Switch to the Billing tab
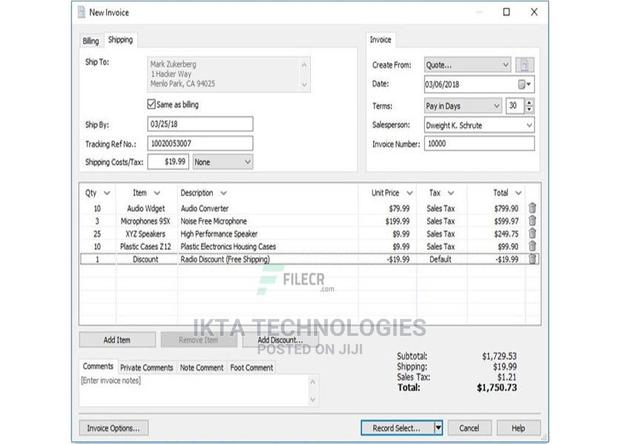The image size is (620, 444). pyautogui.click(x=91, y=41)
